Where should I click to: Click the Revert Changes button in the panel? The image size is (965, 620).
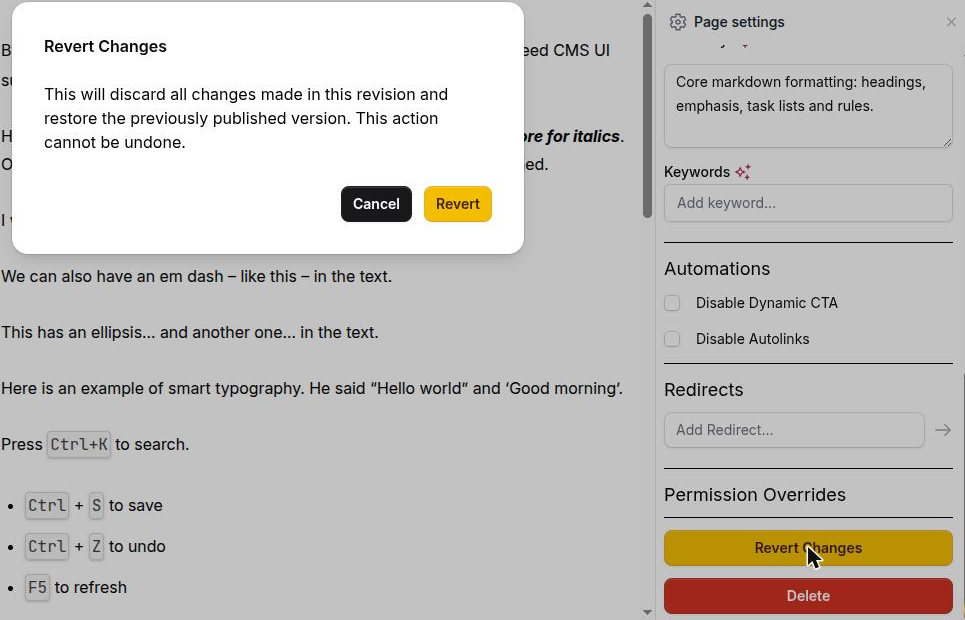[x=808, y=548]
